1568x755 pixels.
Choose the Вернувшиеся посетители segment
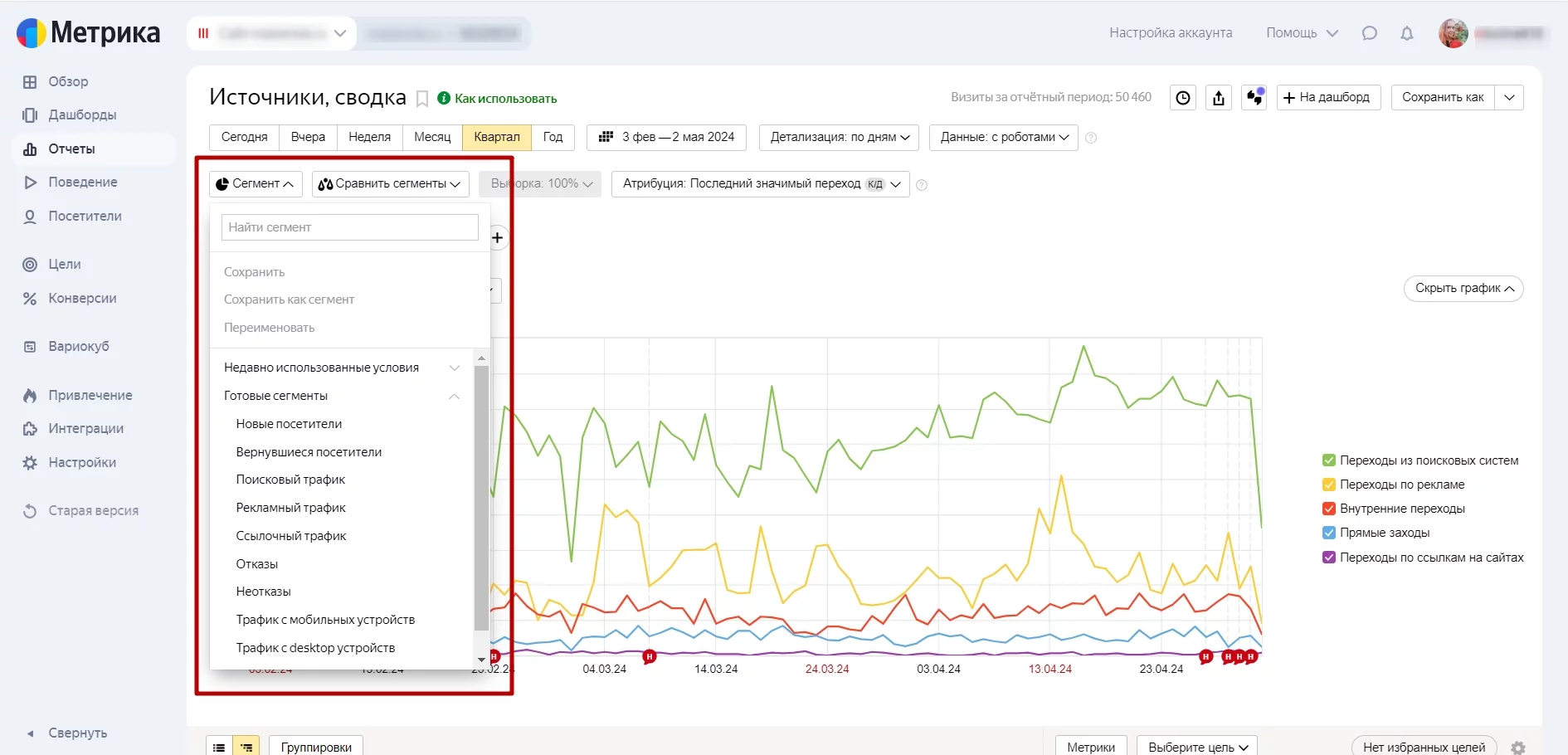tap(309, 452)
